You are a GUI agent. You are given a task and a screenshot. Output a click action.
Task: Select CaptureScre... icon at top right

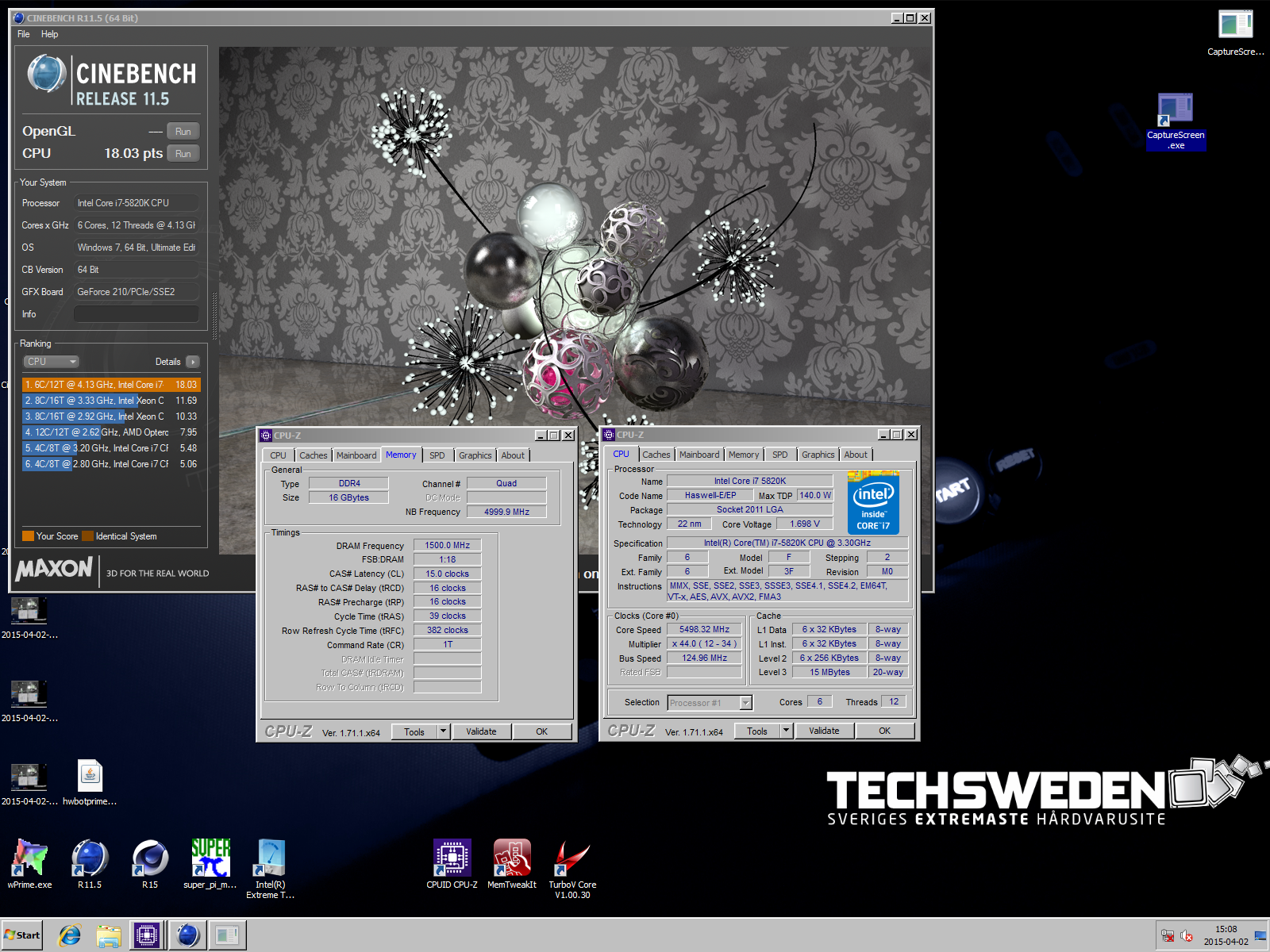tap(1235, 33)
